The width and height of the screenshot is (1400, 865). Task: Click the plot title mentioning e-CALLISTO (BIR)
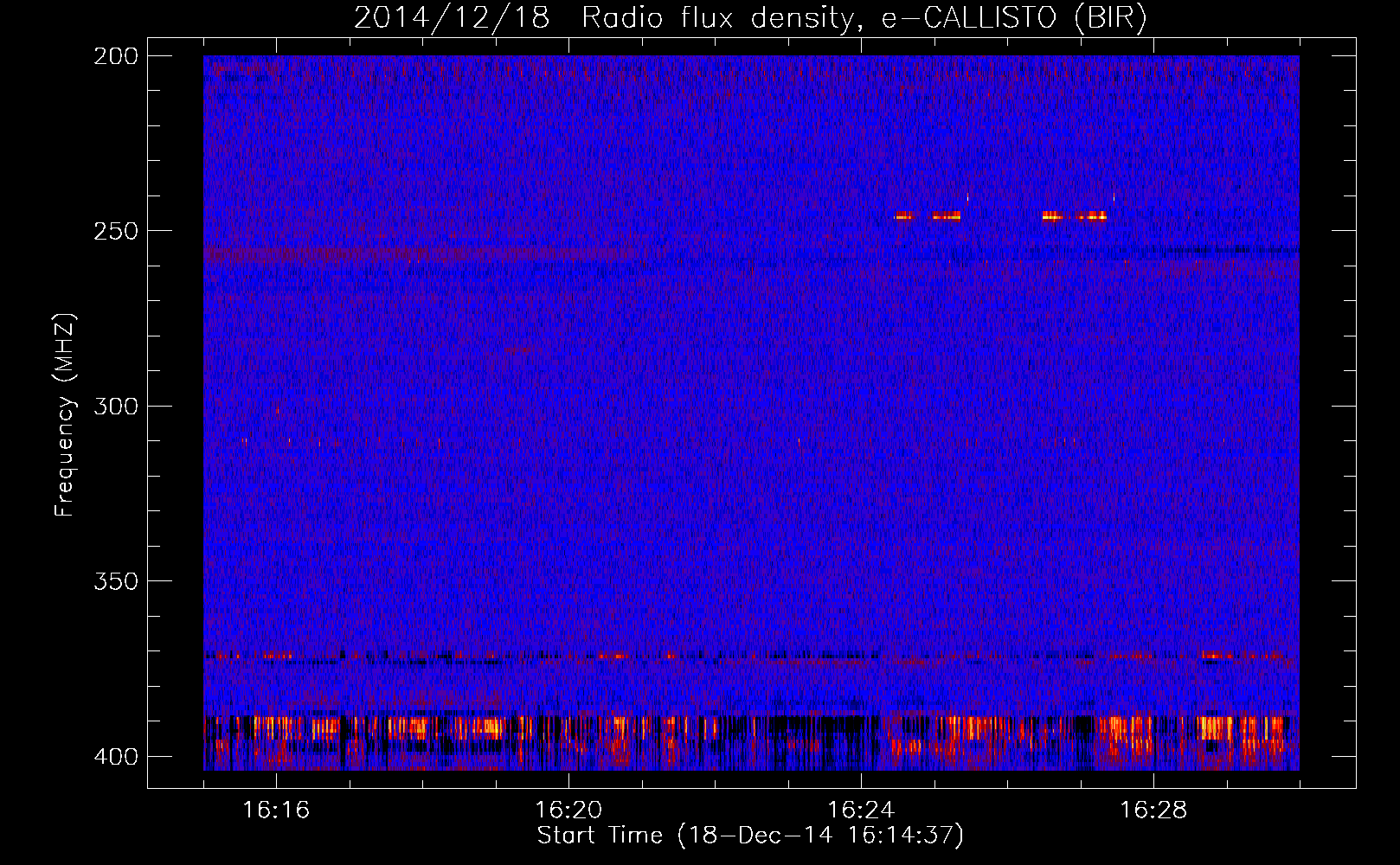click(750, 18)
